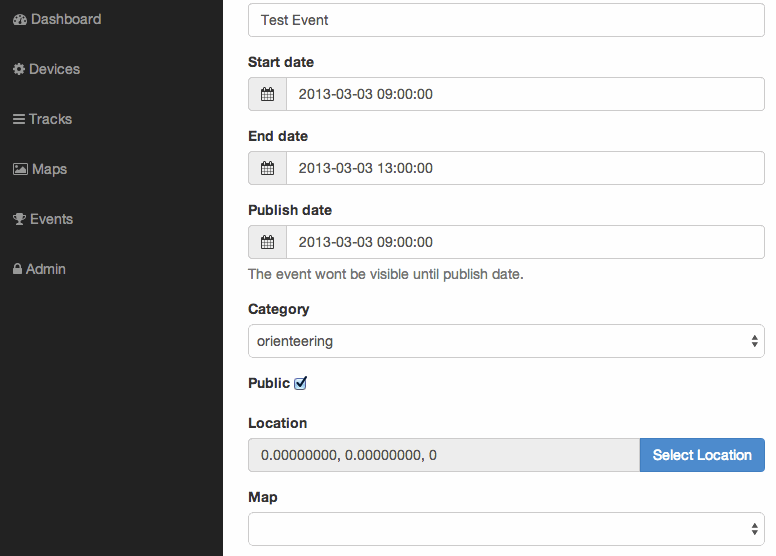Click the Admin lock icon
This screenshot has width=776, height=556.
pos(17,269)
